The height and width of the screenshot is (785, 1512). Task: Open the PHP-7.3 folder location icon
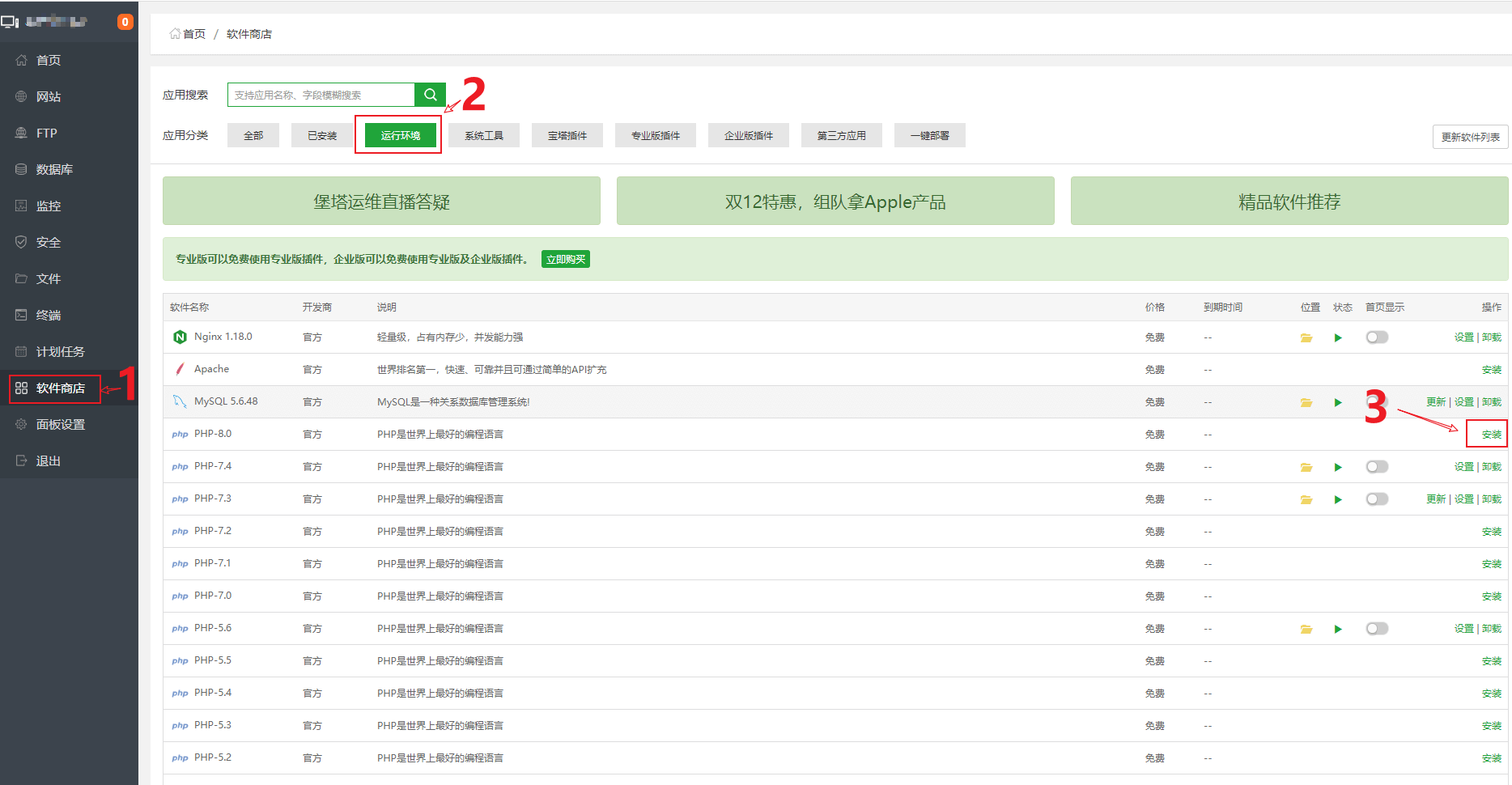[x=1306, y=499]
